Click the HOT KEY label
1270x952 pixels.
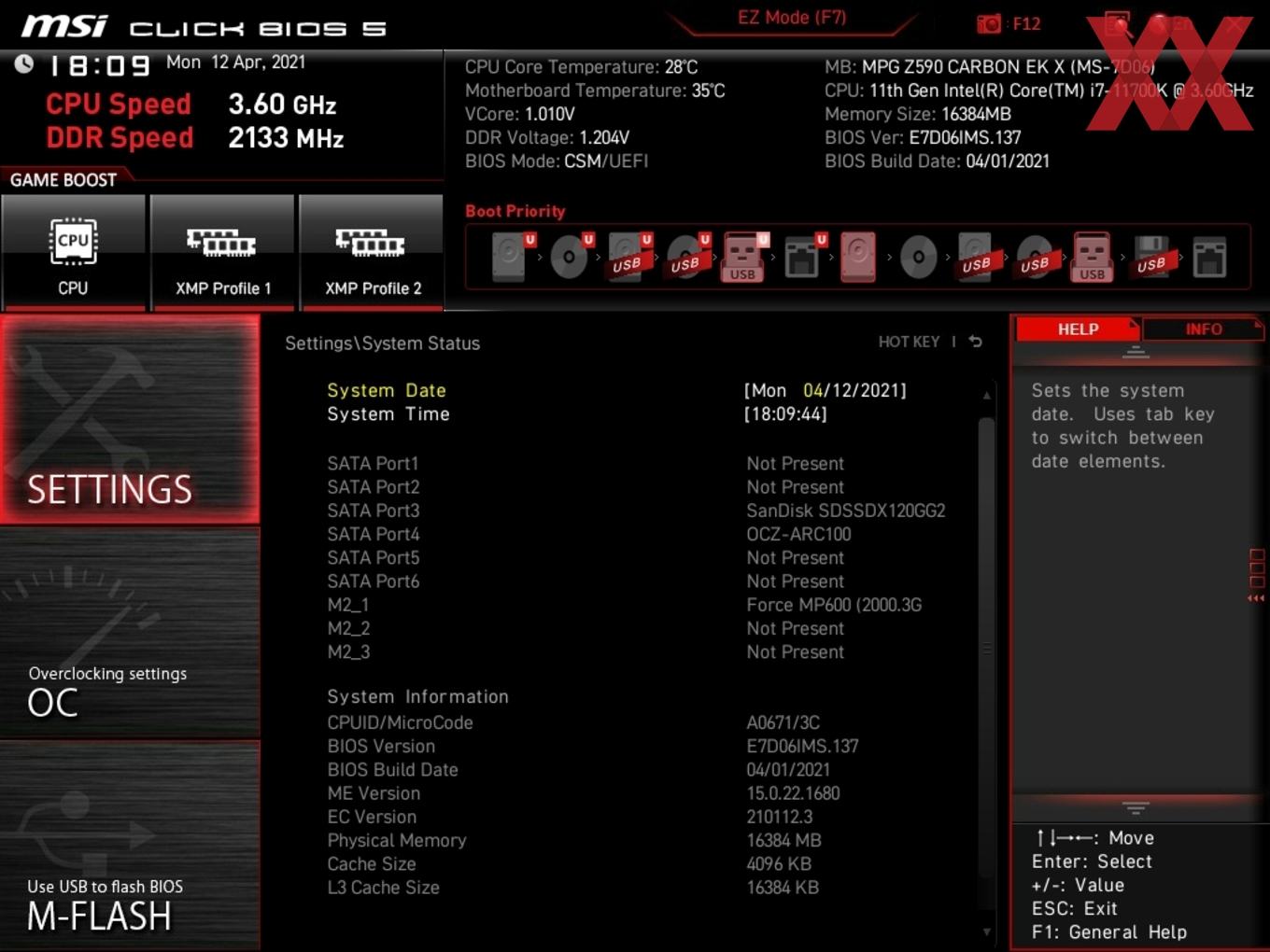click(x=909, y=342)
